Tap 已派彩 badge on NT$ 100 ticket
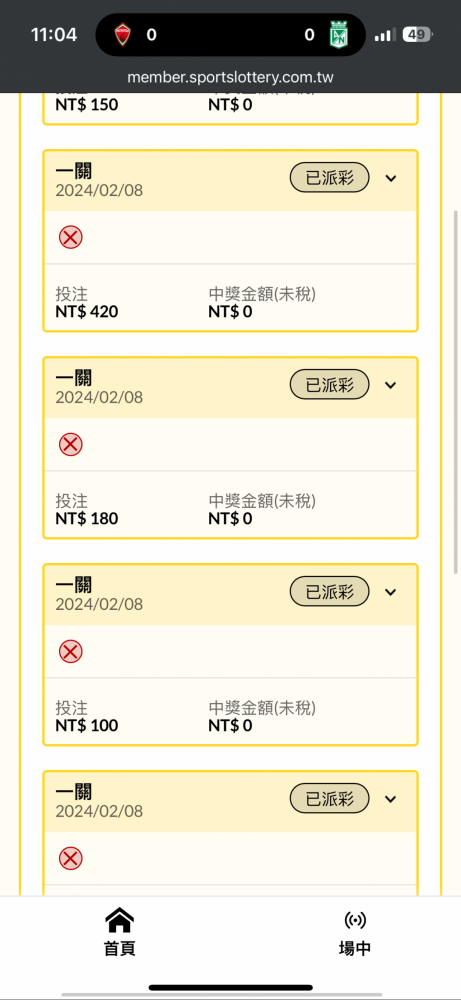 [x=330, y=592]
